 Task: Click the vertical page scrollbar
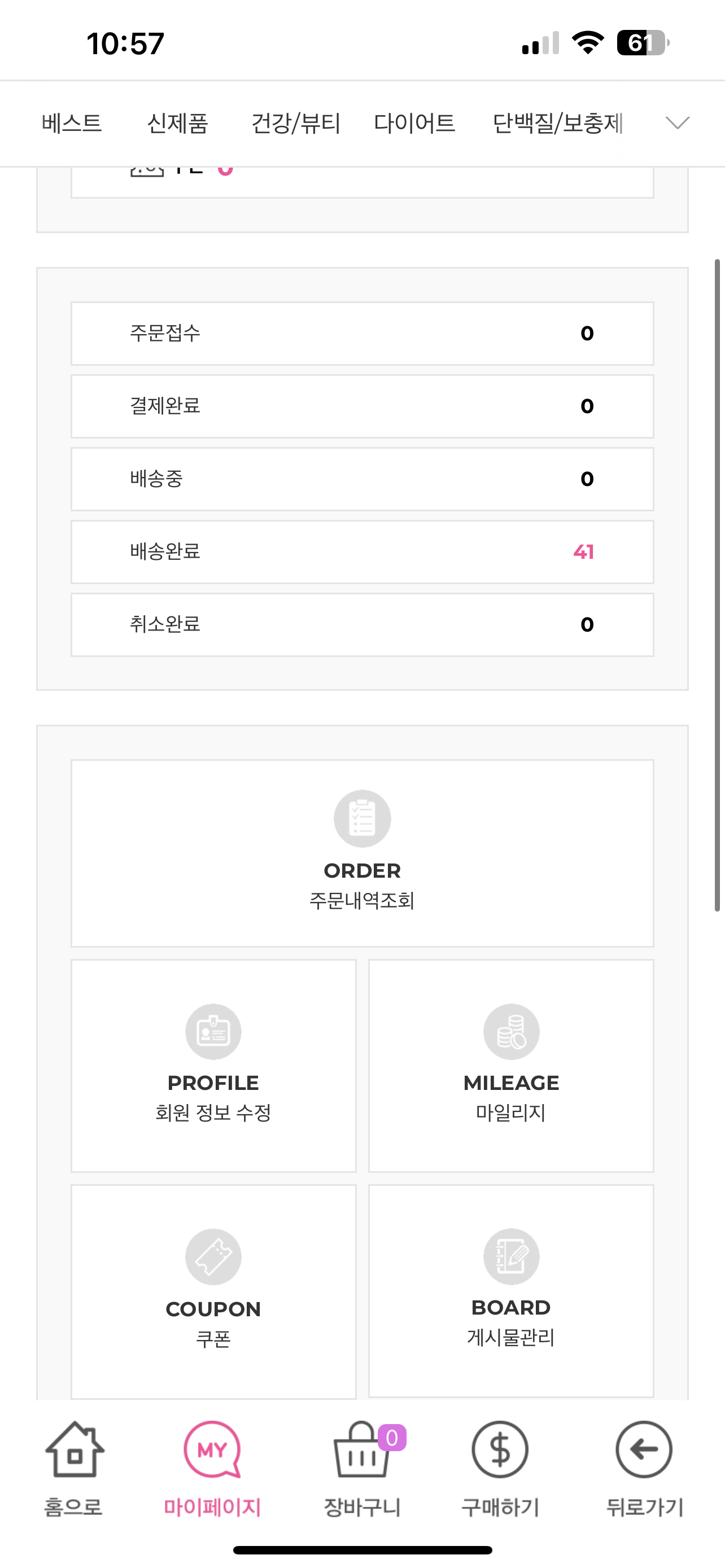point(717,585)
